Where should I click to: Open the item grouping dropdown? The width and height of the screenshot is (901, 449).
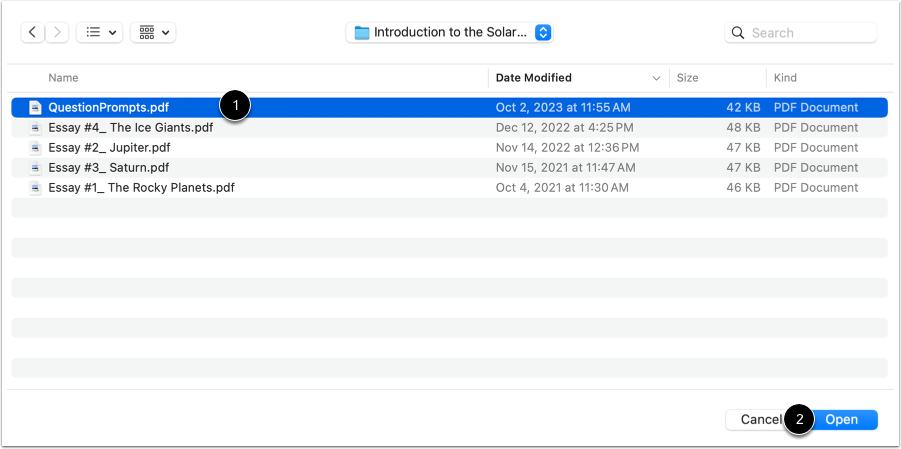coord(153,32)
